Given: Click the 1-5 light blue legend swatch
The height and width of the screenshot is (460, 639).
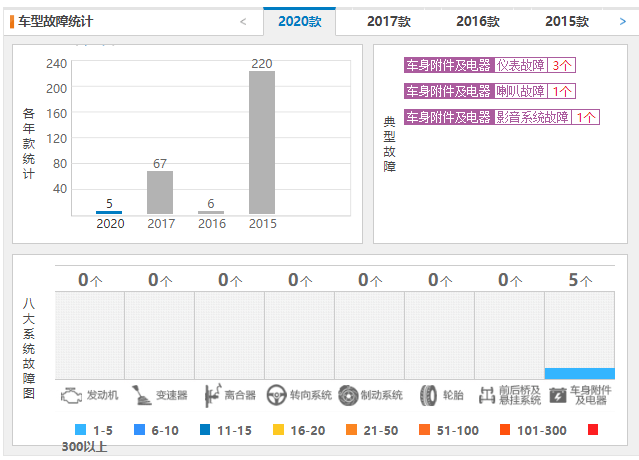Looking at the screenshot, I should point(81,429).
